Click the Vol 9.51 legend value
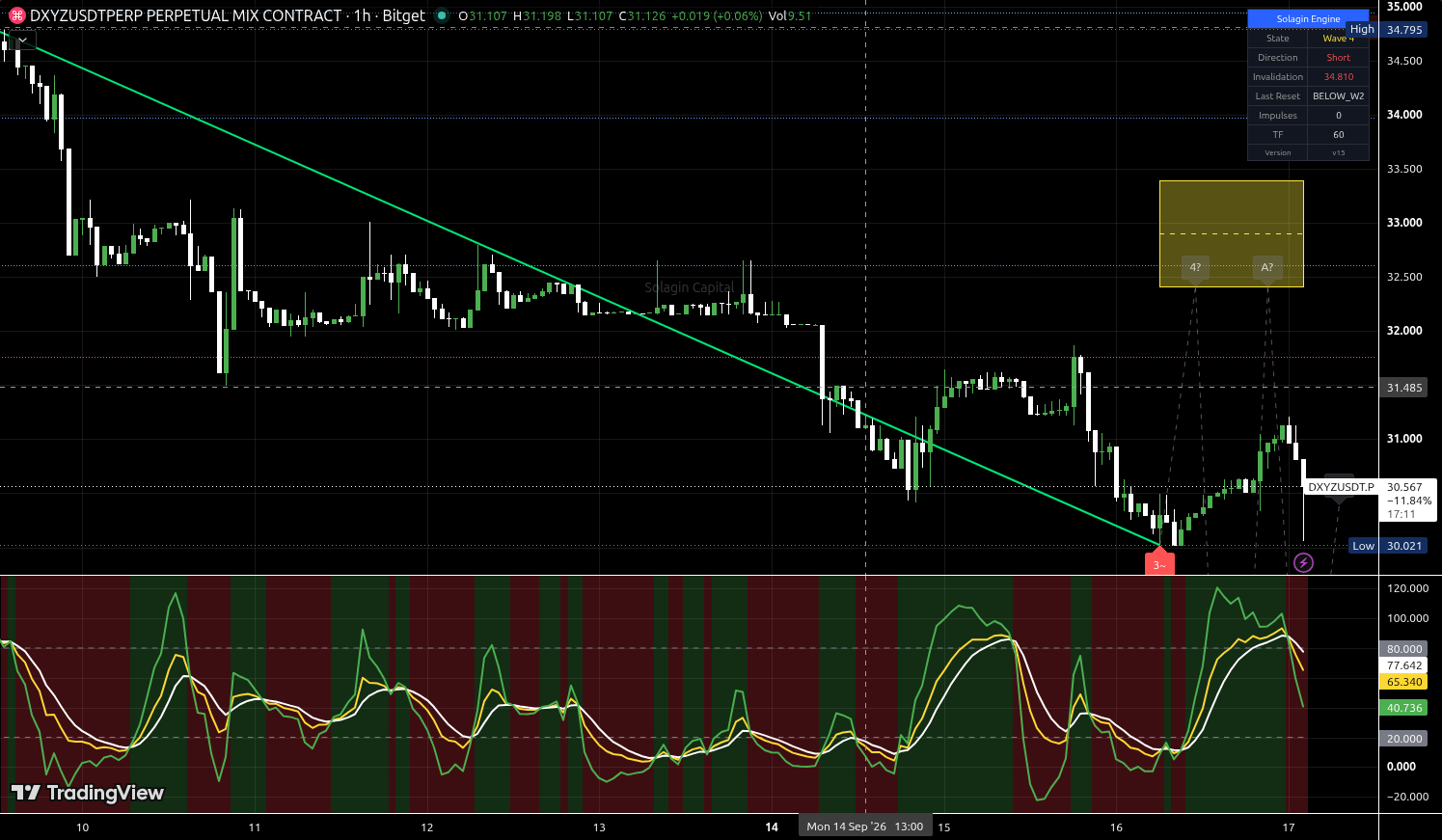This screenshot has width=1442, height=840. (x=790, y=16)
